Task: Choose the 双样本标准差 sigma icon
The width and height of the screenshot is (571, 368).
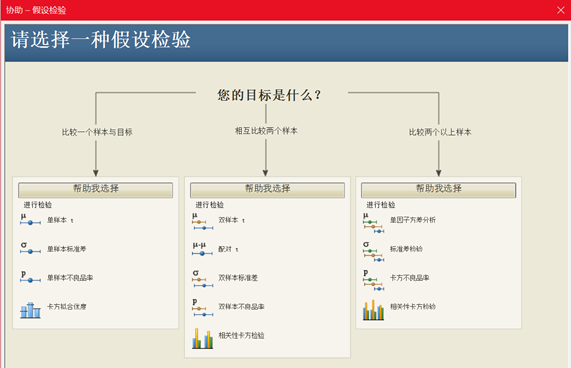Action: point(202,279)
